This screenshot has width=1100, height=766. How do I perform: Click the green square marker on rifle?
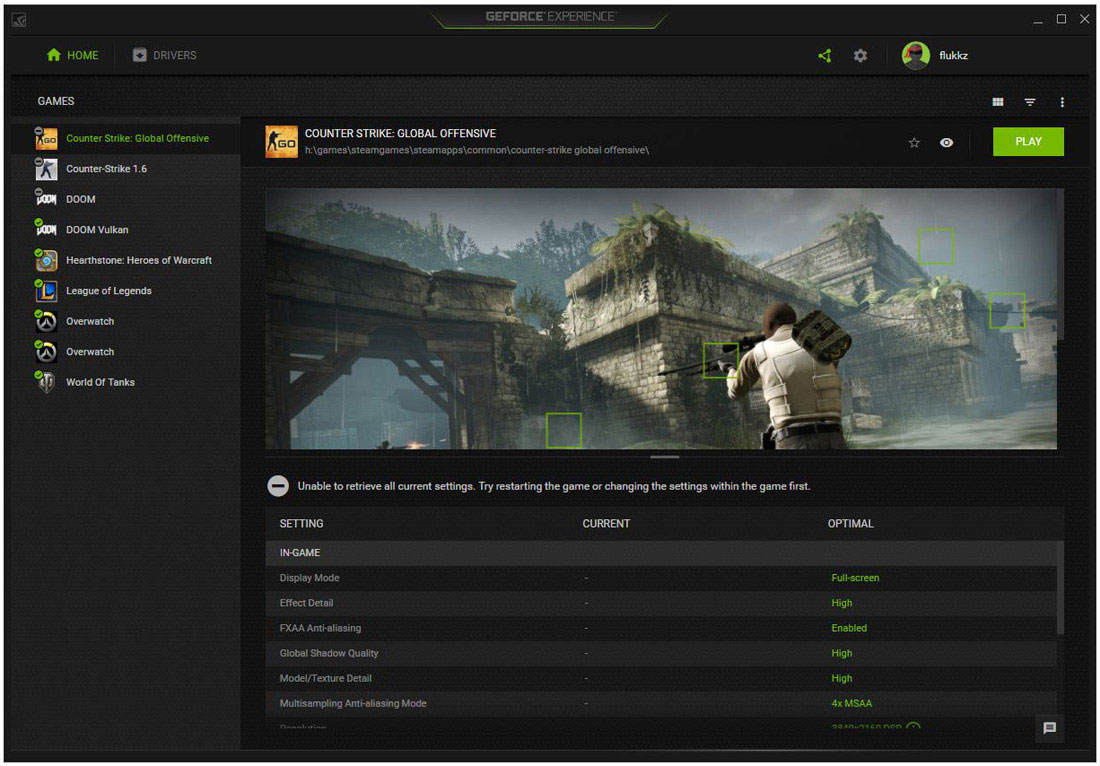[x=720, y=360]
